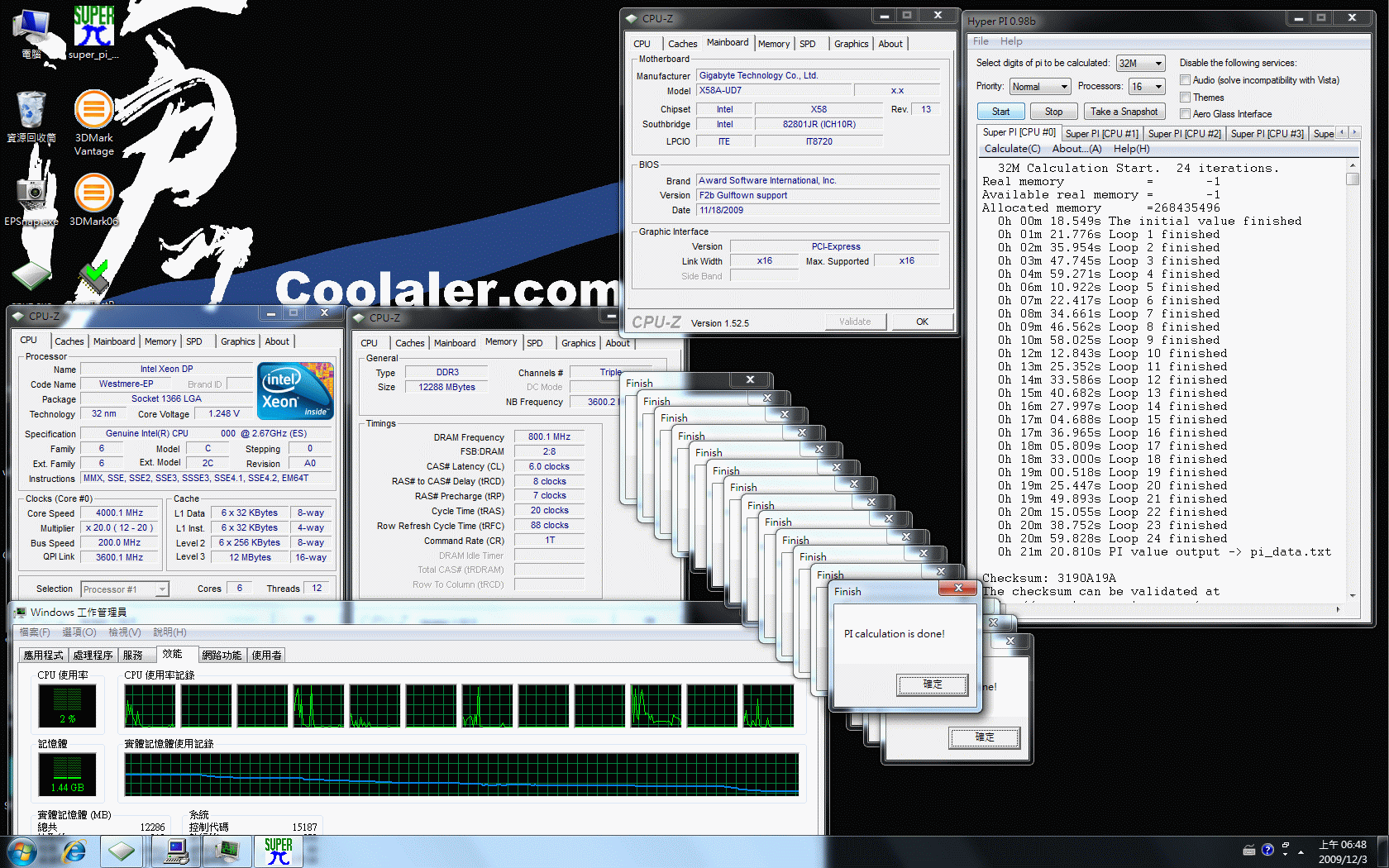
Task: Open the pi digits 32M dropdown
Action: coord(1140,64)
